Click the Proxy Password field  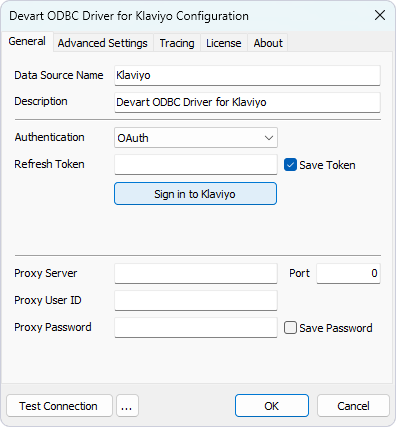click(x=196, y=327)
